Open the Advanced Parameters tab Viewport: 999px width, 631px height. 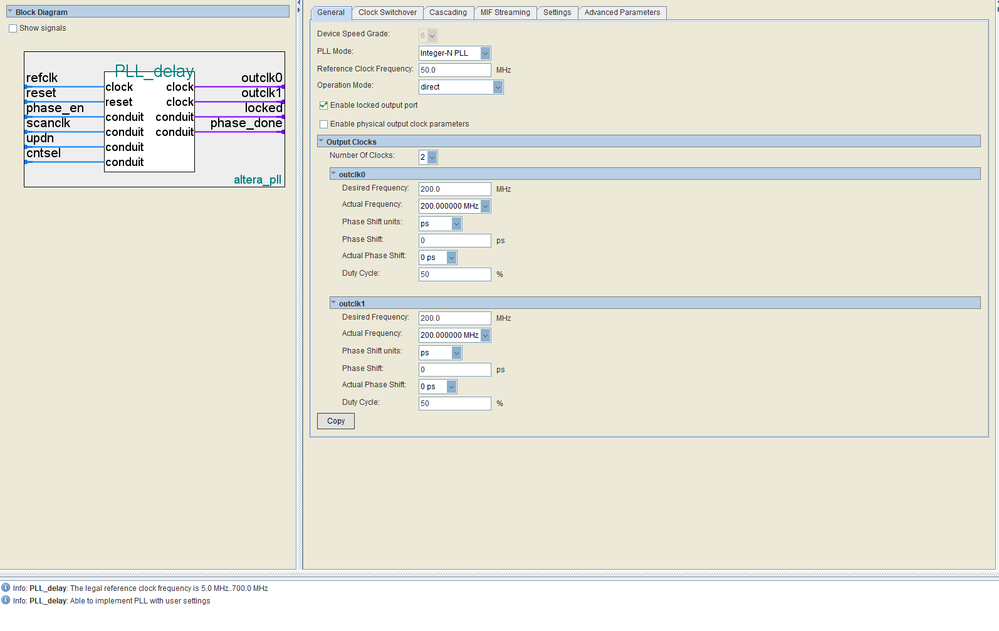click(x=621, y=13)
